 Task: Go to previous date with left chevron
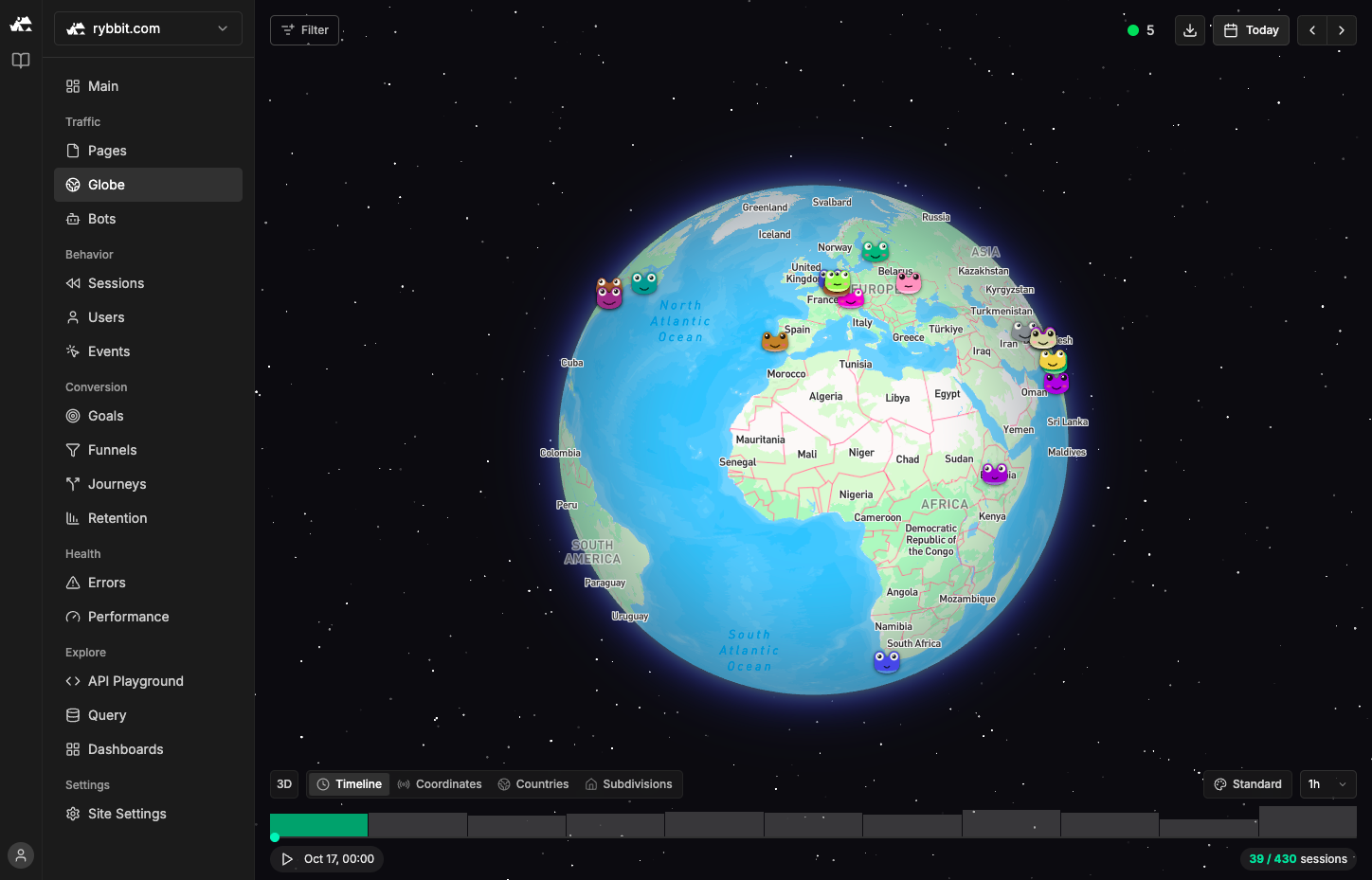point(1312,30)
